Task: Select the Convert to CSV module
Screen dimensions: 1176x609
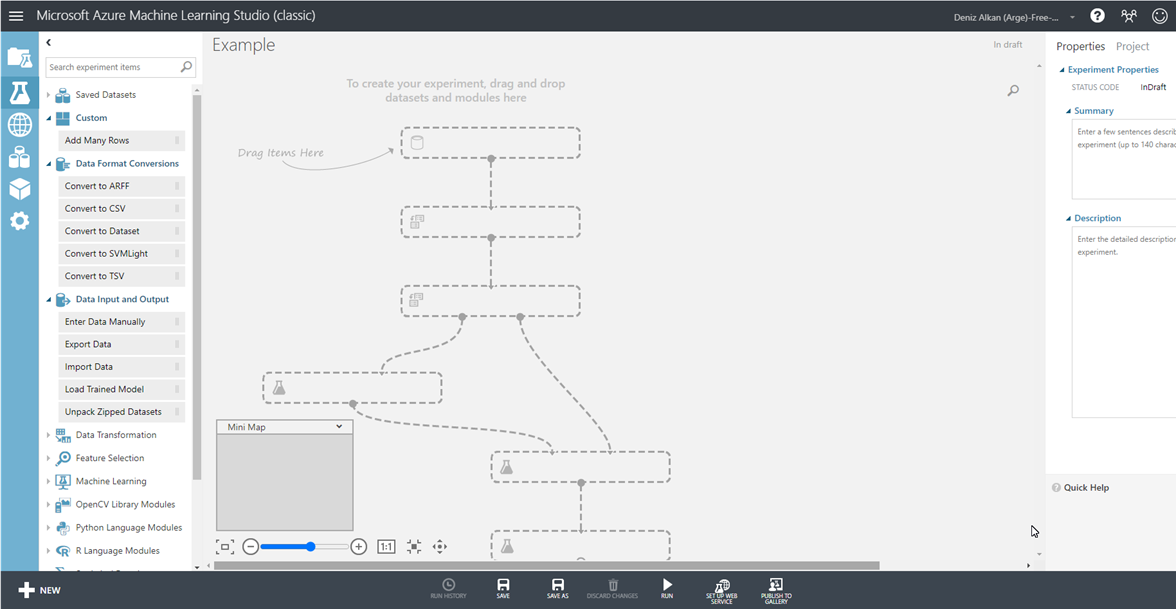Action: (122, 208)
